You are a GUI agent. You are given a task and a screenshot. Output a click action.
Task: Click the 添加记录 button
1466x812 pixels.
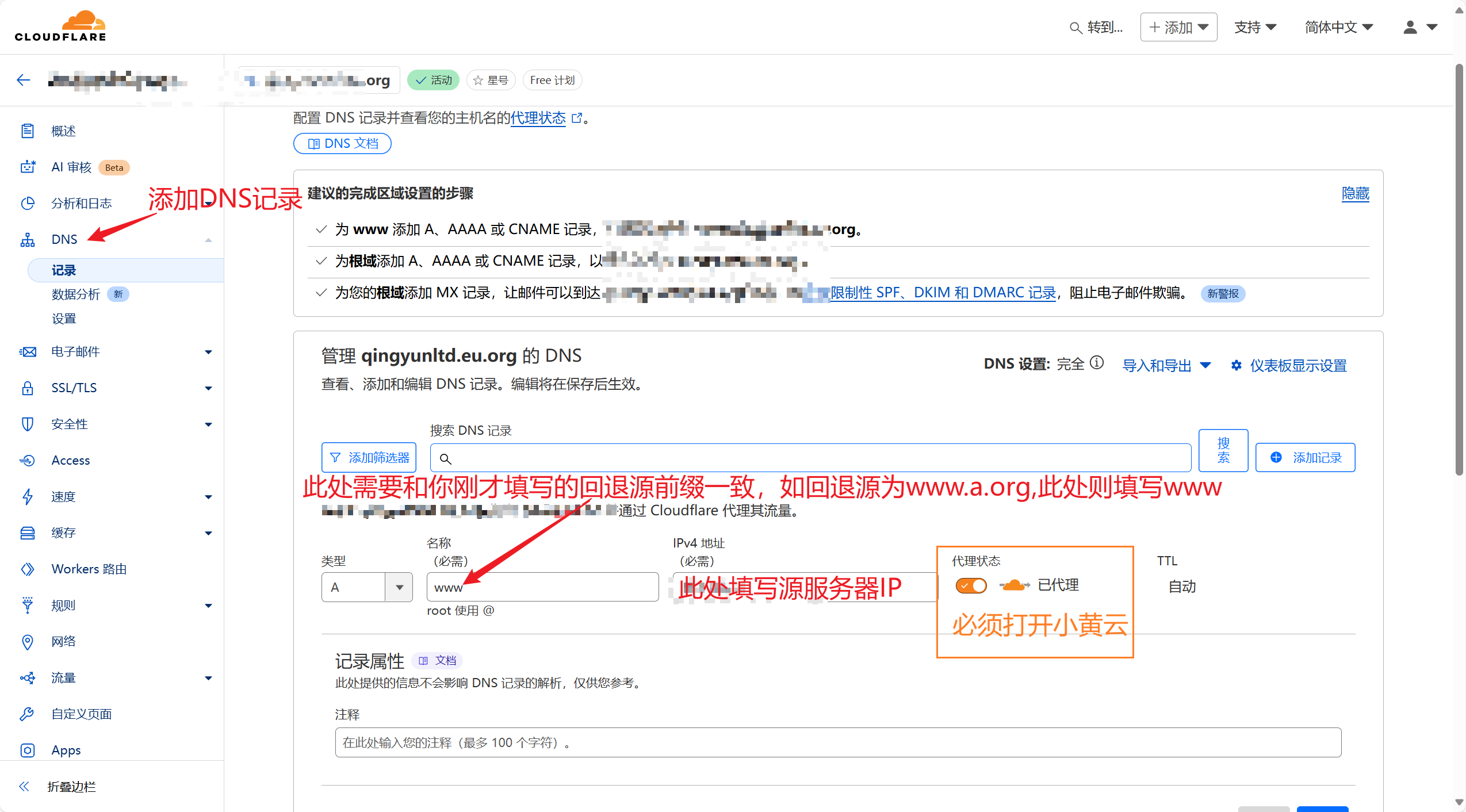1305,458
